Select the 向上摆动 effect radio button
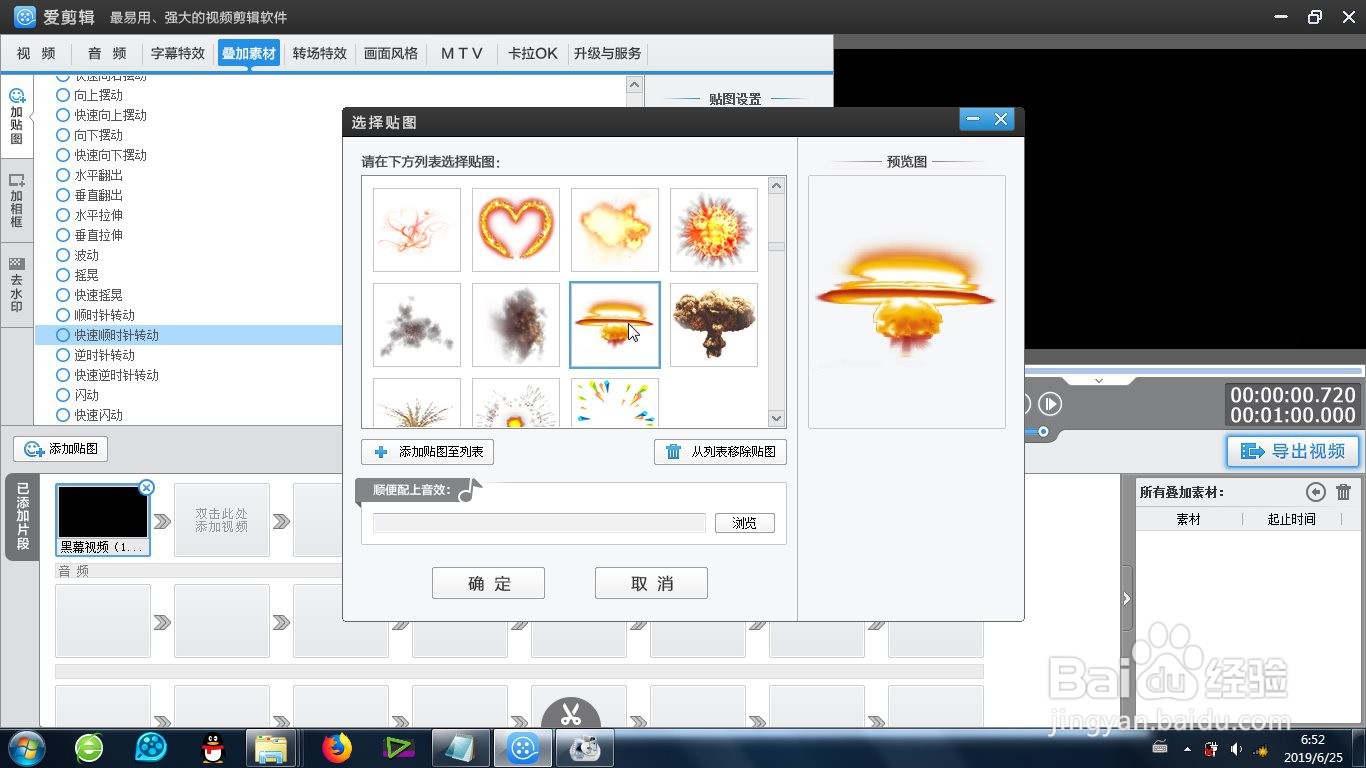Image resolution: width=1366 pixels, height=768 pixels. 64,95
